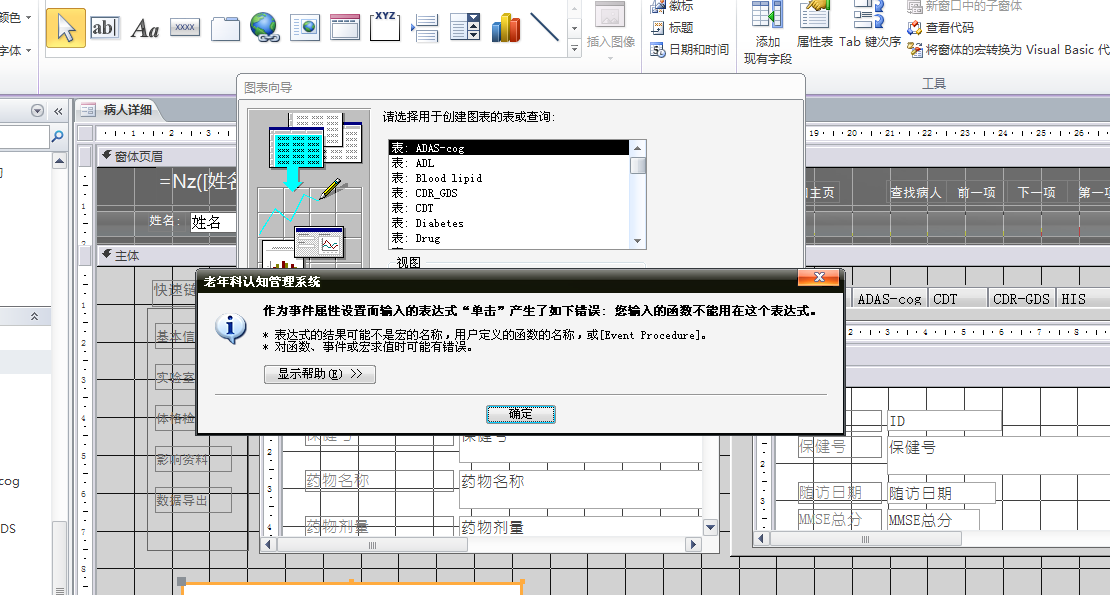Insert 日期和时间 date and time
The image size is (1110, 595).
(690, 50)
